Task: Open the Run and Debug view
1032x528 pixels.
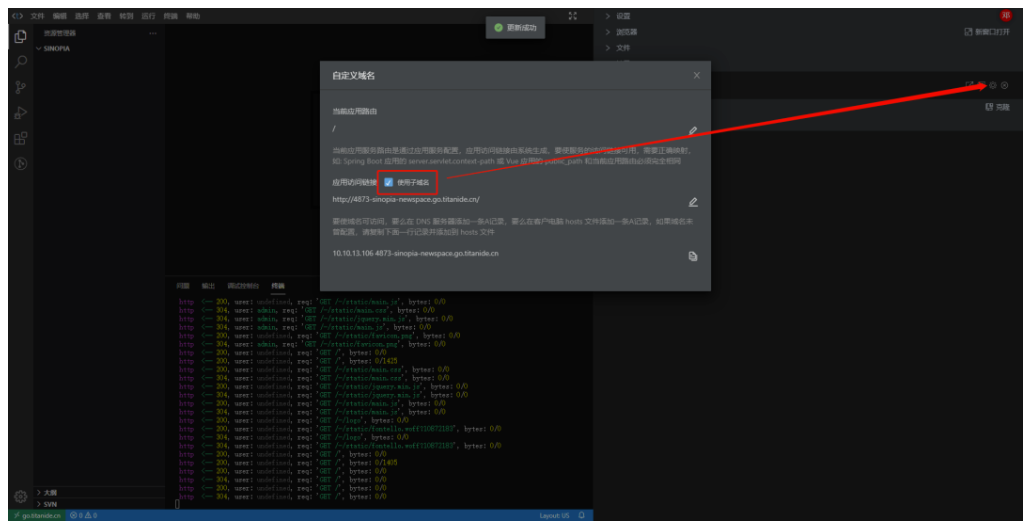Action: 20,113
